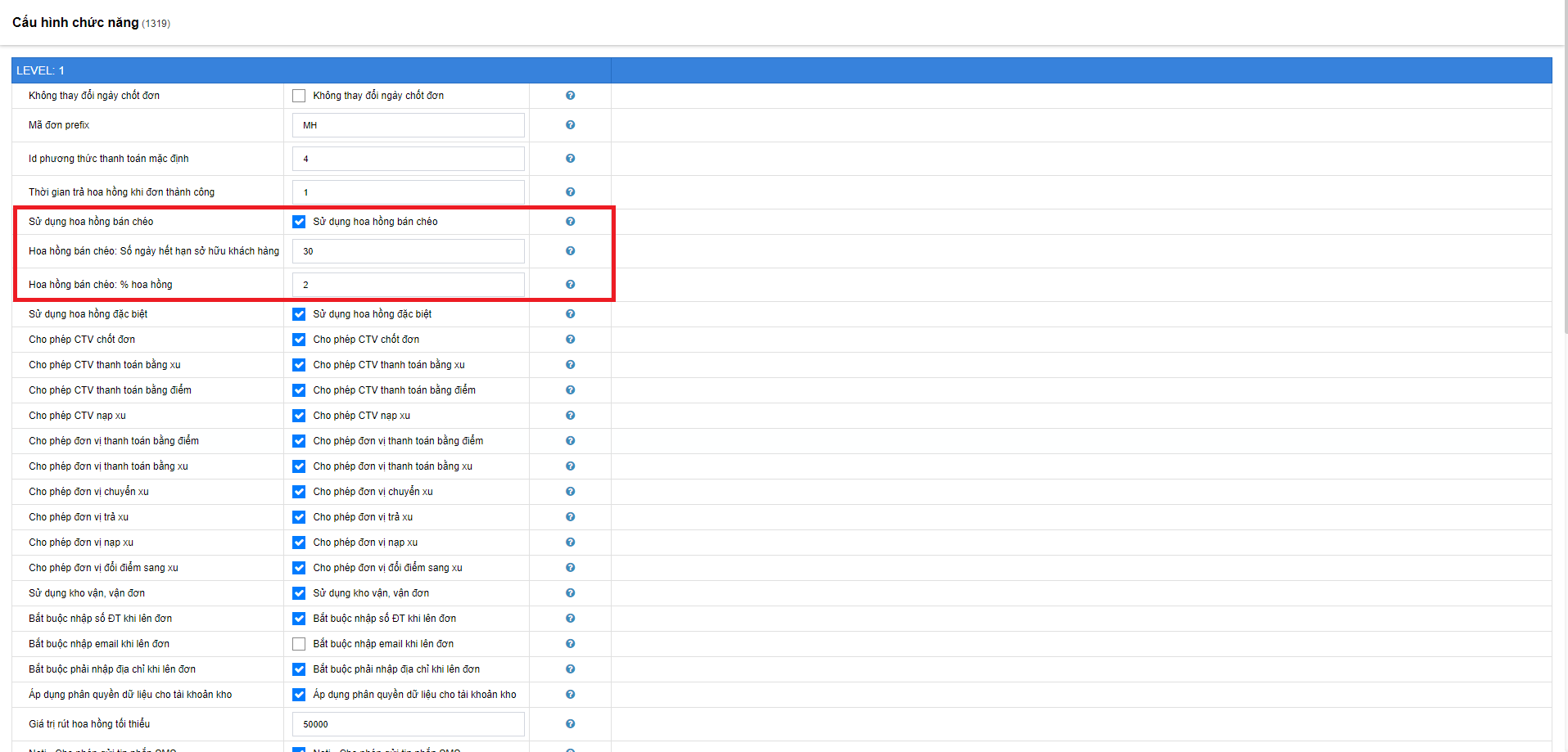Viewport: 1568px width, 752px height.
Task: Uncheck Sử dụng hoa hồng bán chéo
Action: pyautogui.click(x=299, y=222)
